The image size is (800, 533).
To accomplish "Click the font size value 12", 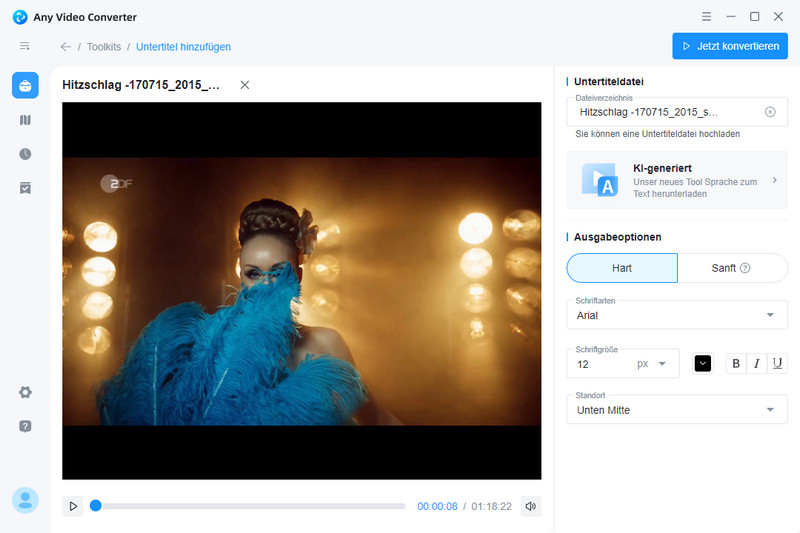I will tap(583, 364).
